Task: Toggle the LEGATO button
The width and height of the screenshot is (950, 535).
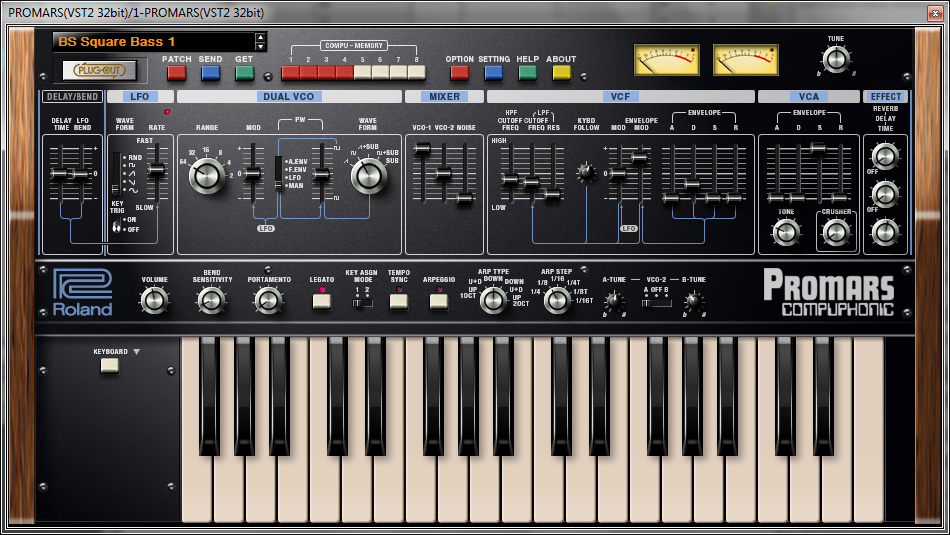Action: pyautogui.click(x=322, y=302)
